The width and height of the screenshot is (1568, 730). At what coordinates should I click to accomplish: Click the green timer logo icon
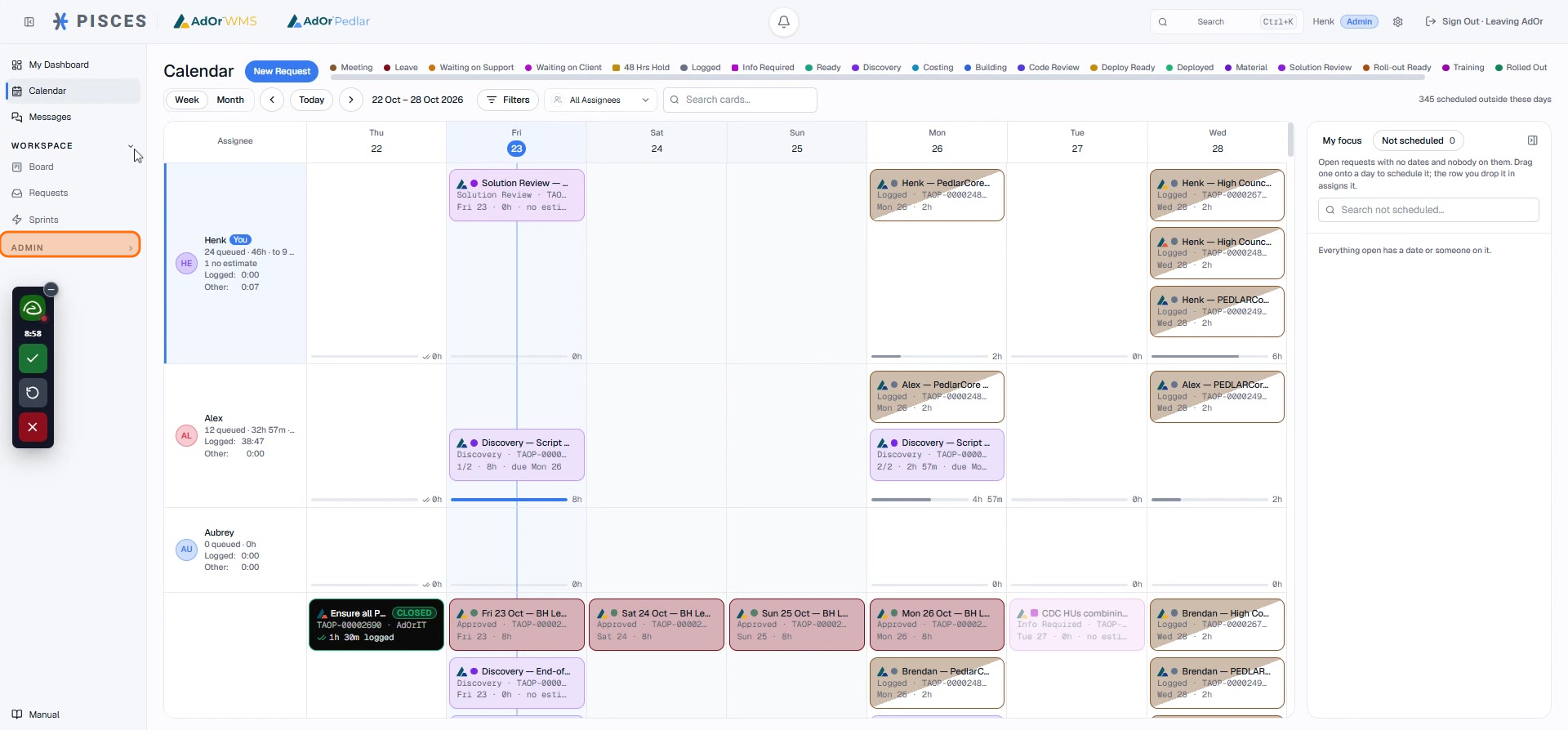pyautogui.click(x=33, y=309)
